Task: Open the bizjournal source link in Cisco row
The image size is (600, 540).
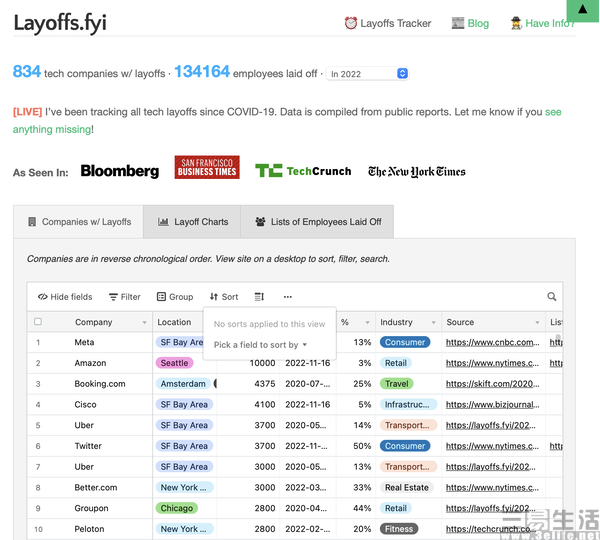Action: pyautogui.click(x=492, y=405)
